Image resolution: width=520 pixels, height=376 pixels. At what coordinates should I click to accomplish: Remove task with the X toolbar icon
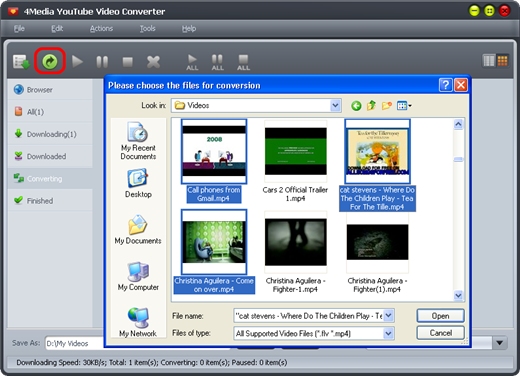click(x=153, y=62)
